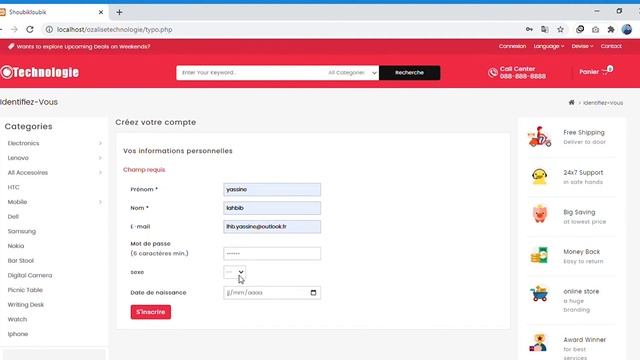Open the Digital Camera category
This screenshot has width=640, height=360.
click(30, 276)
